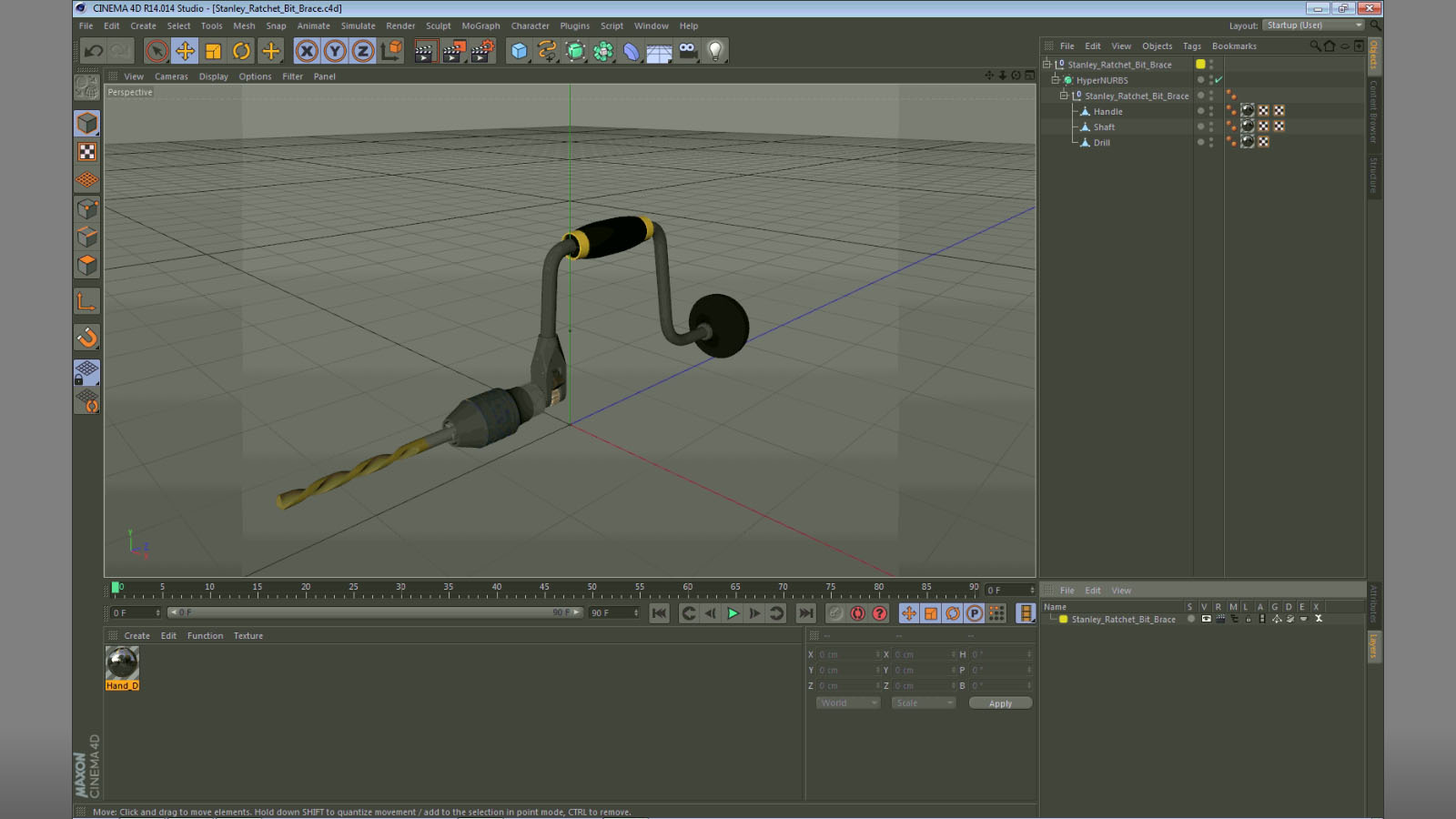Open the viewport Cameras menu
1456x819 pixels.
click(x=171, y=76)
